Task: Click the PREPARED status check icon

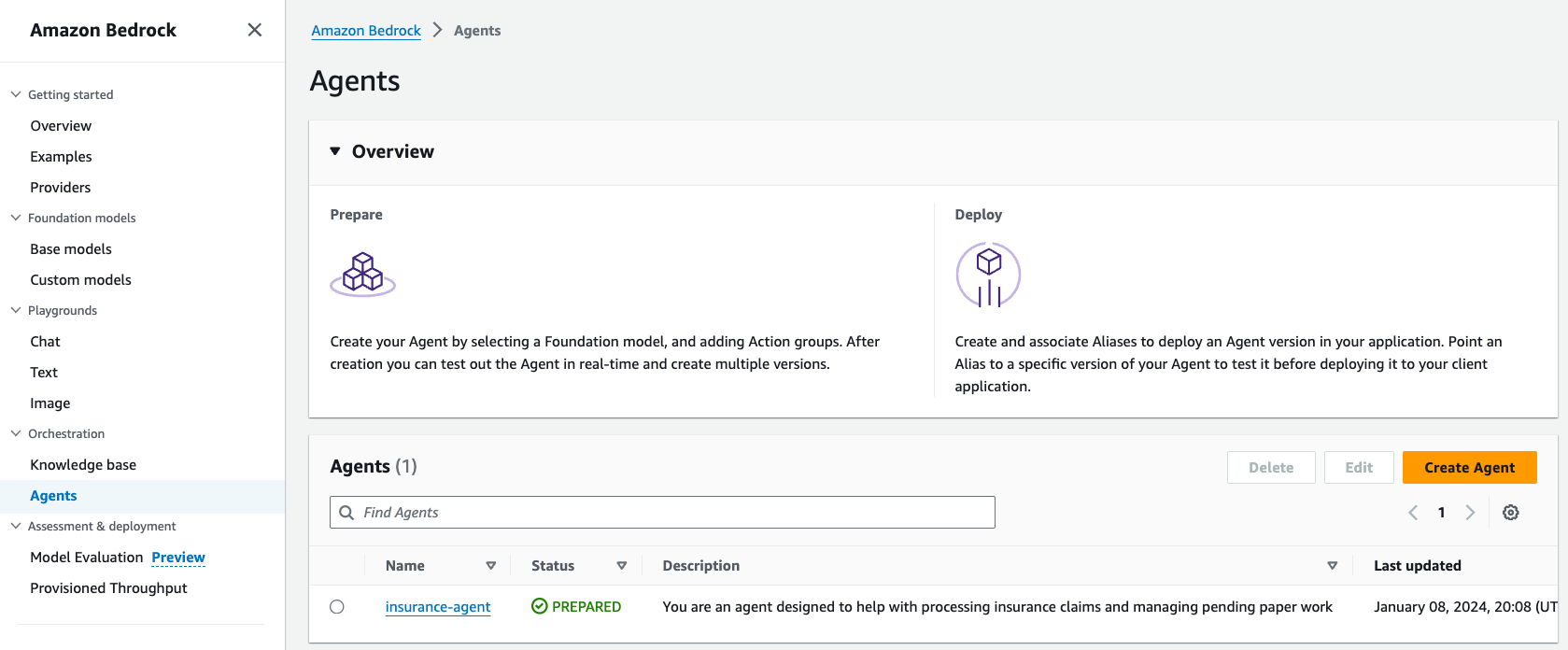Action: pyautogui.click(x=539, y=607)
